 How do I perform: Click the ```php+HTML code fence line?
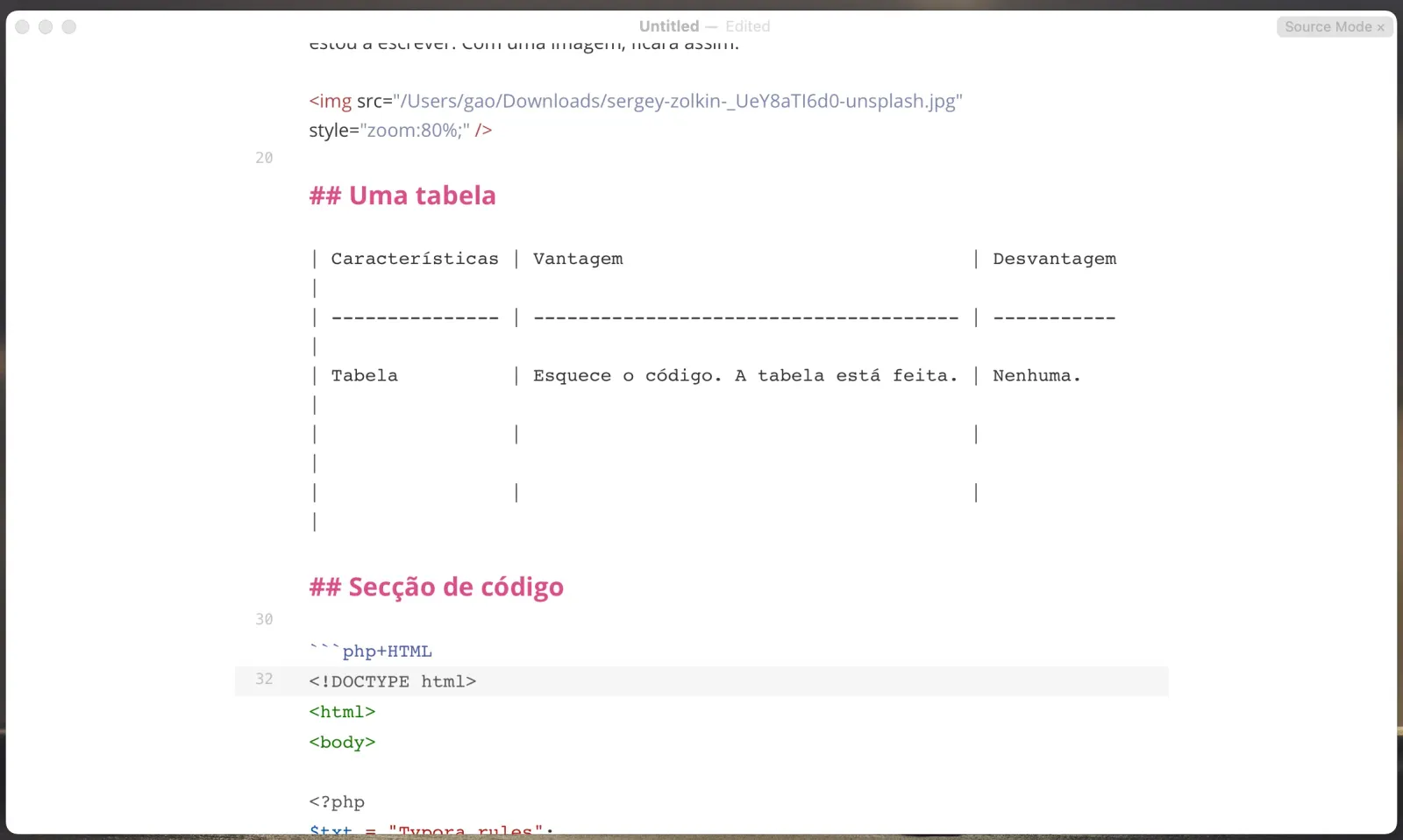[x=370, y=651]
